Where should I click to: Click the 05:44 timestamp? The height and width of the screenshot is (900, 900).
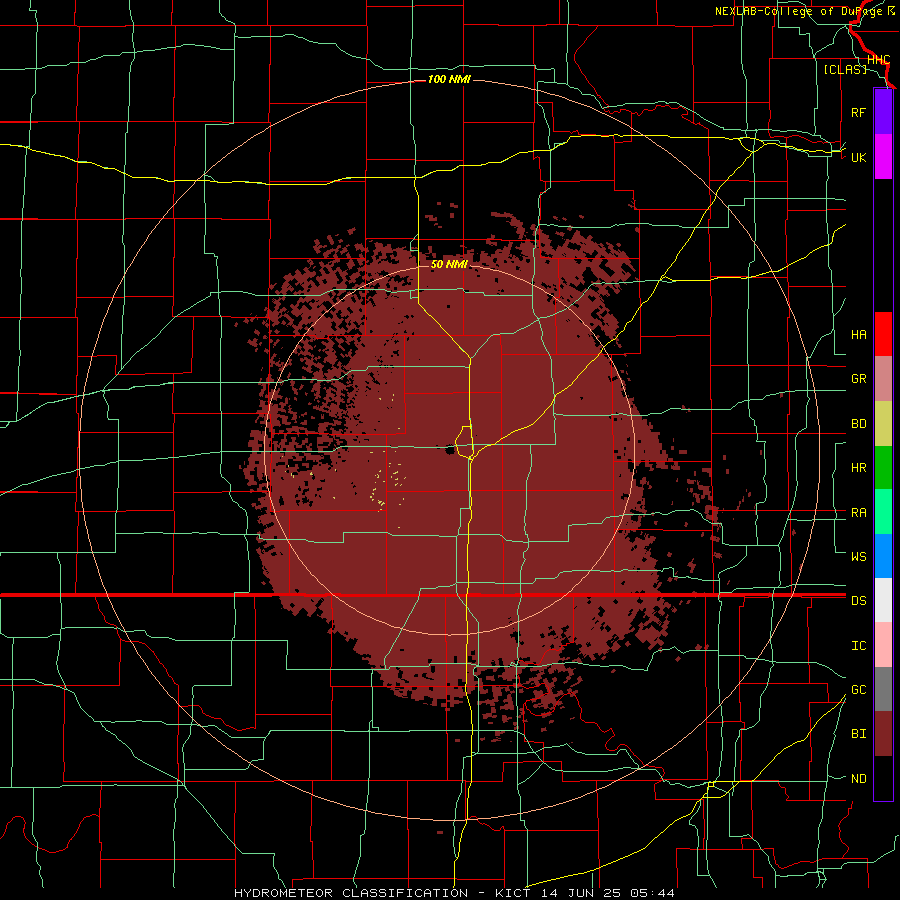pyautogui.click(x=653, y=893)
